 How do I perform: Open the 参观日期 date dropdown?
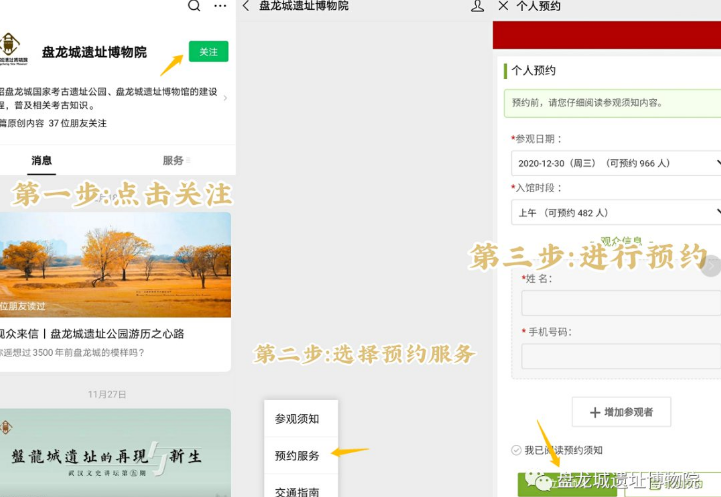[x=616, y=163]
